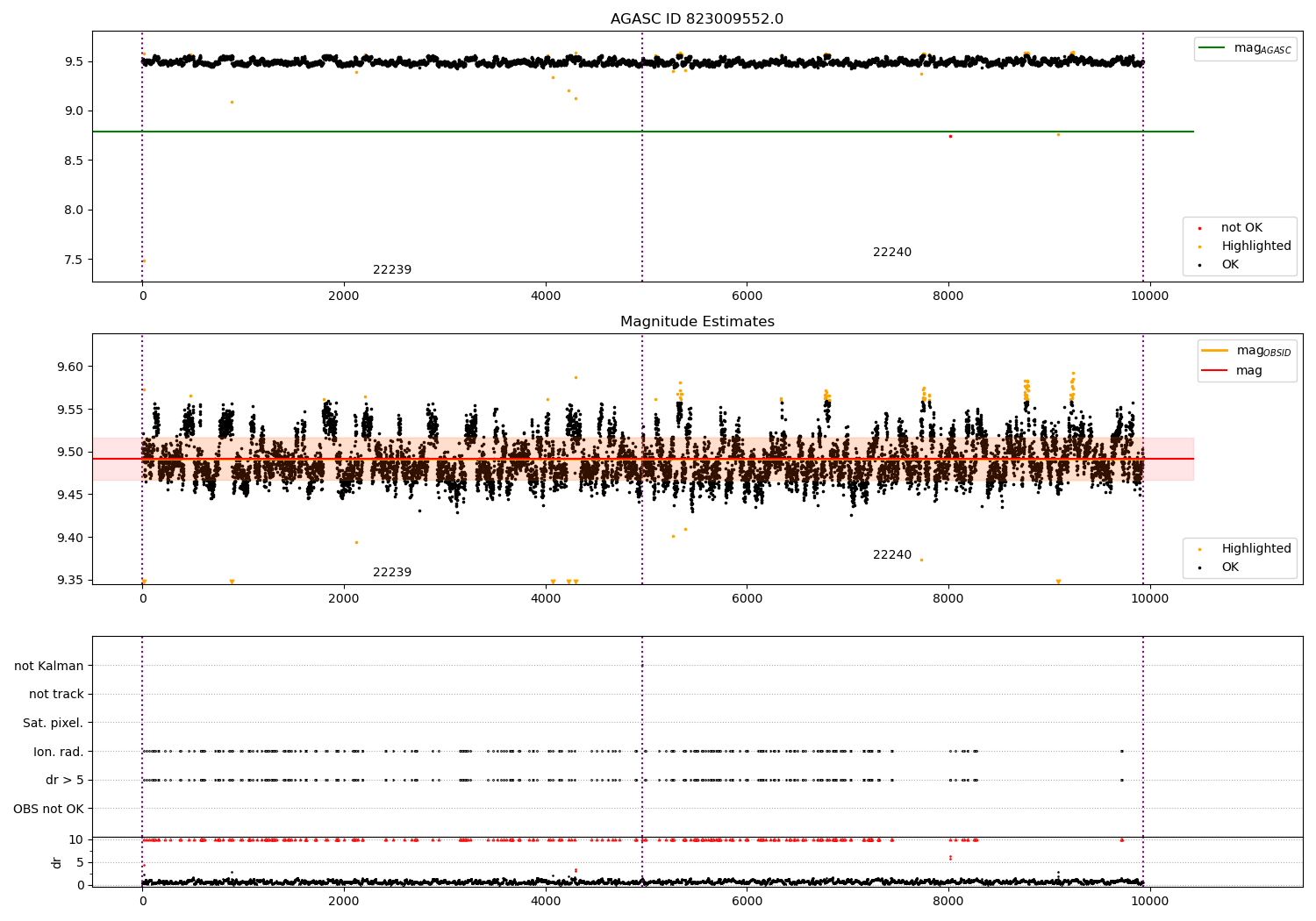Image resolution: width=1316 pixels, height=921 pixels.
Task: Click the 4000 x-tick of Magnitude Estimates plot
Action: 546,598
